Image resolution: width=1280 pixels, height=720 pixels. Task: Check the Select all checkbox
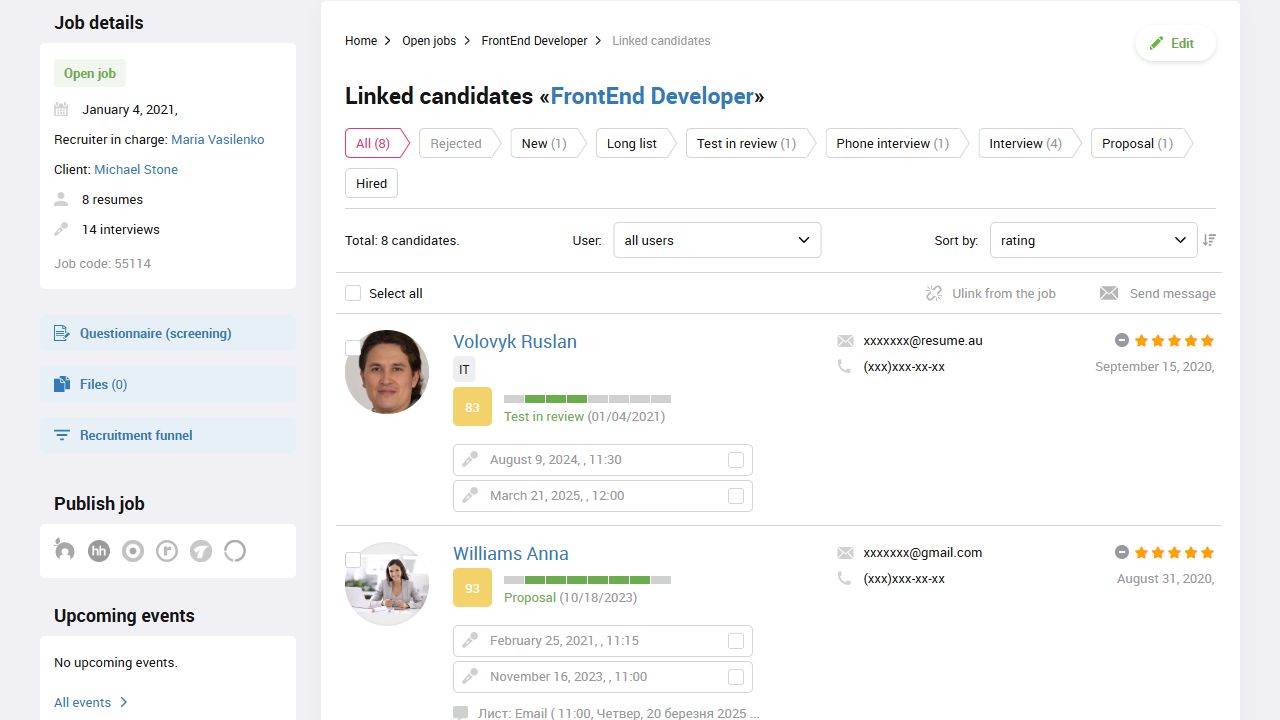(352, 293)
